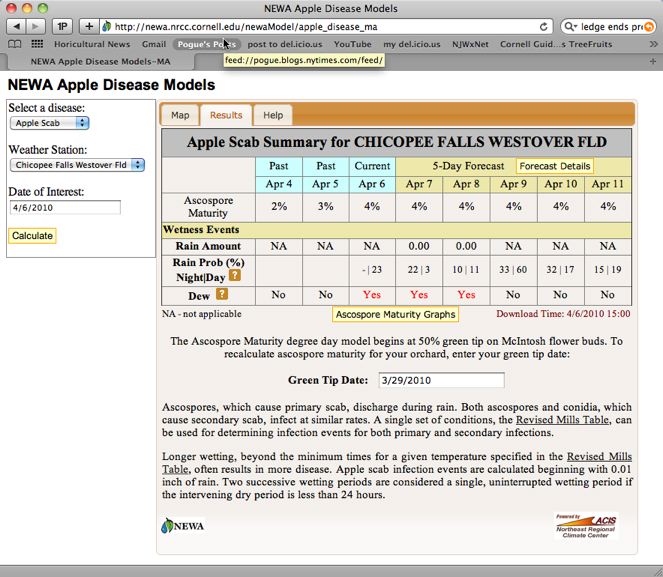Screen dimensions: 663x577
Task: Click the red Yes dew value for Apr 6
Action: click(x=372, y=295)
